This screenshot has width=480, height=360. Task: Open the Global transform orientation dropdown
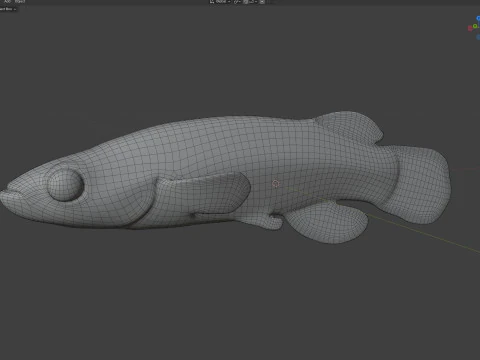click(220, 1)
